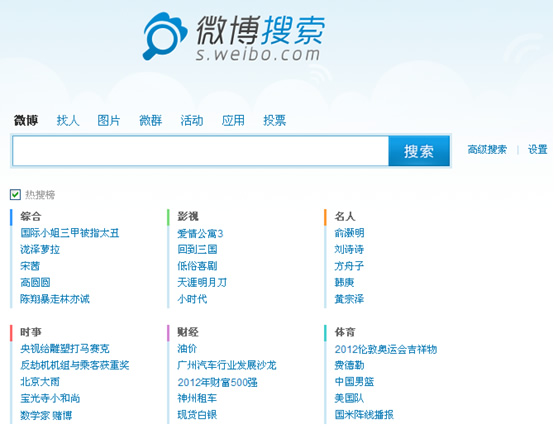
Task: Switch to the 找人 tab
Action: [68, 120]
